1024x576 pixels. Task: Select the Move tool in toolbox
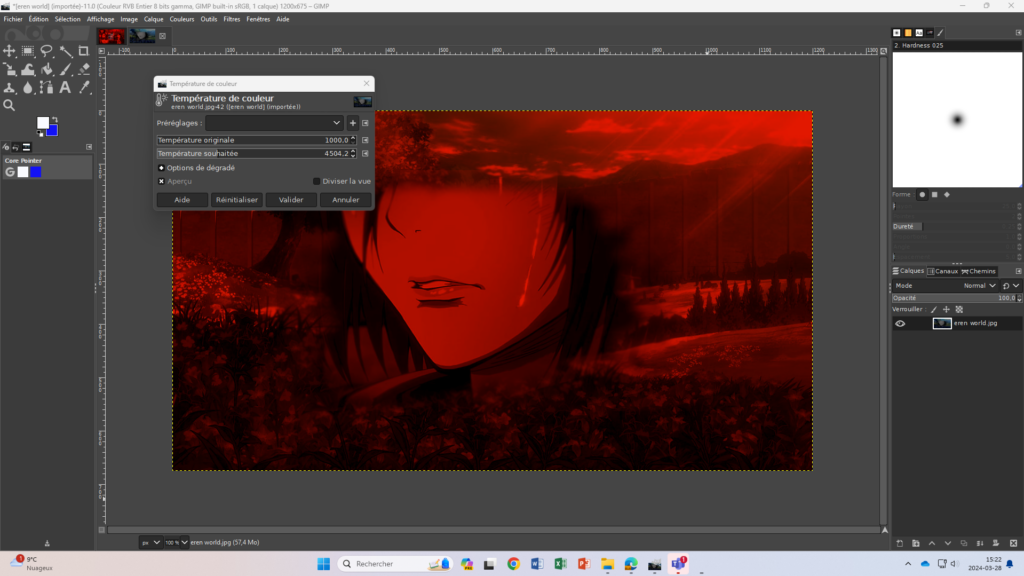pyautogui.click(x=9, y=51)
